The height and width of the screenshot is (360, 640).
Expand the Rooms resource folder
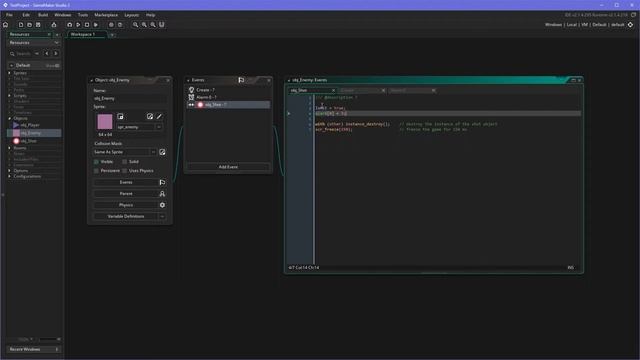tap(9, 148)
